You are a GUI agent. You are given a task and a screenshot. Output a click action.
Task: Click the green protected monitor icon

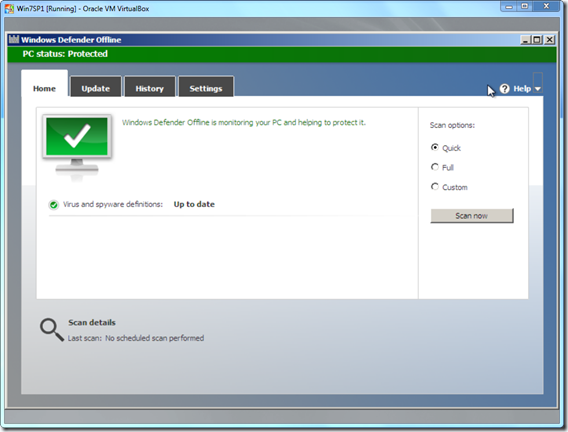click(x=77, y=147)
